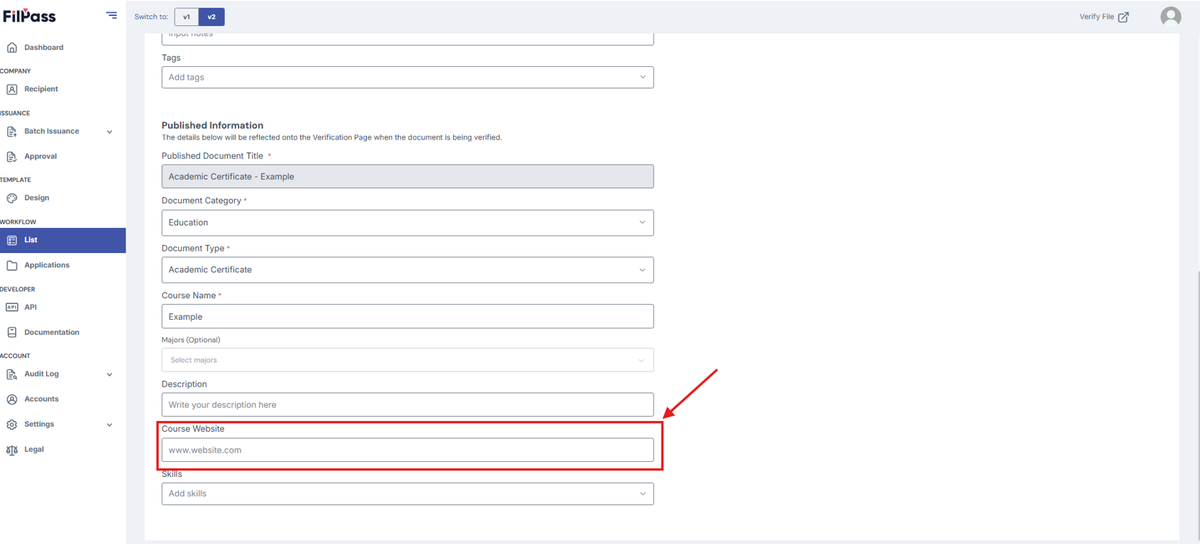Open Approval menu item

click(x=40, y=156)
